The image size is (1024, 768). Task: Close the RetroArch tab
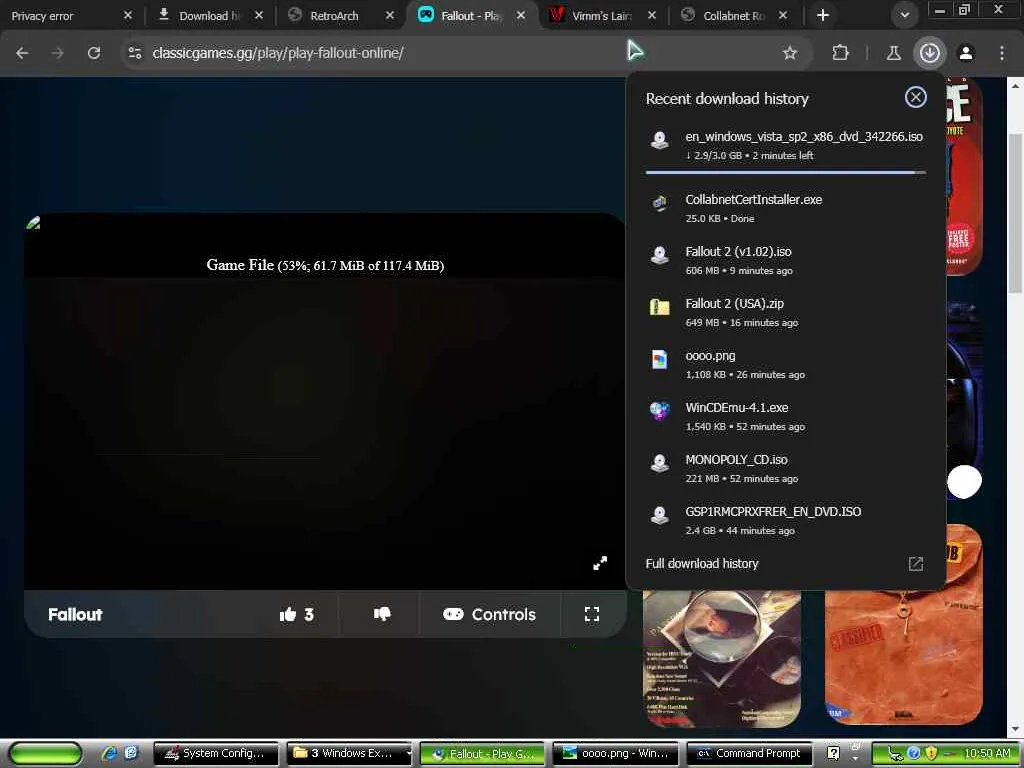point(390,15)
